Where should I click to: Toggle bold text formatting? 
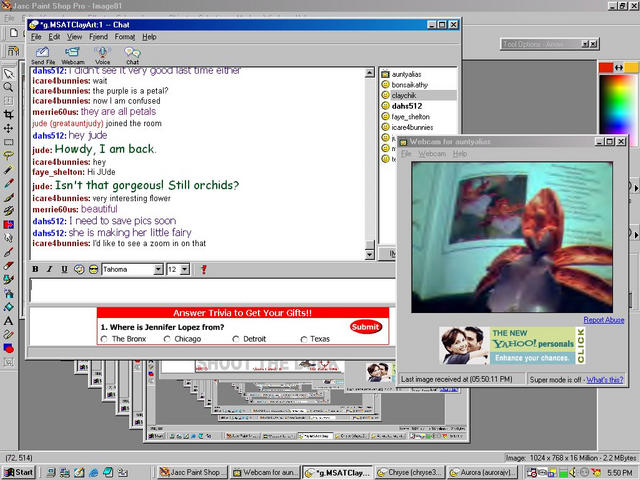pos(36,269)
